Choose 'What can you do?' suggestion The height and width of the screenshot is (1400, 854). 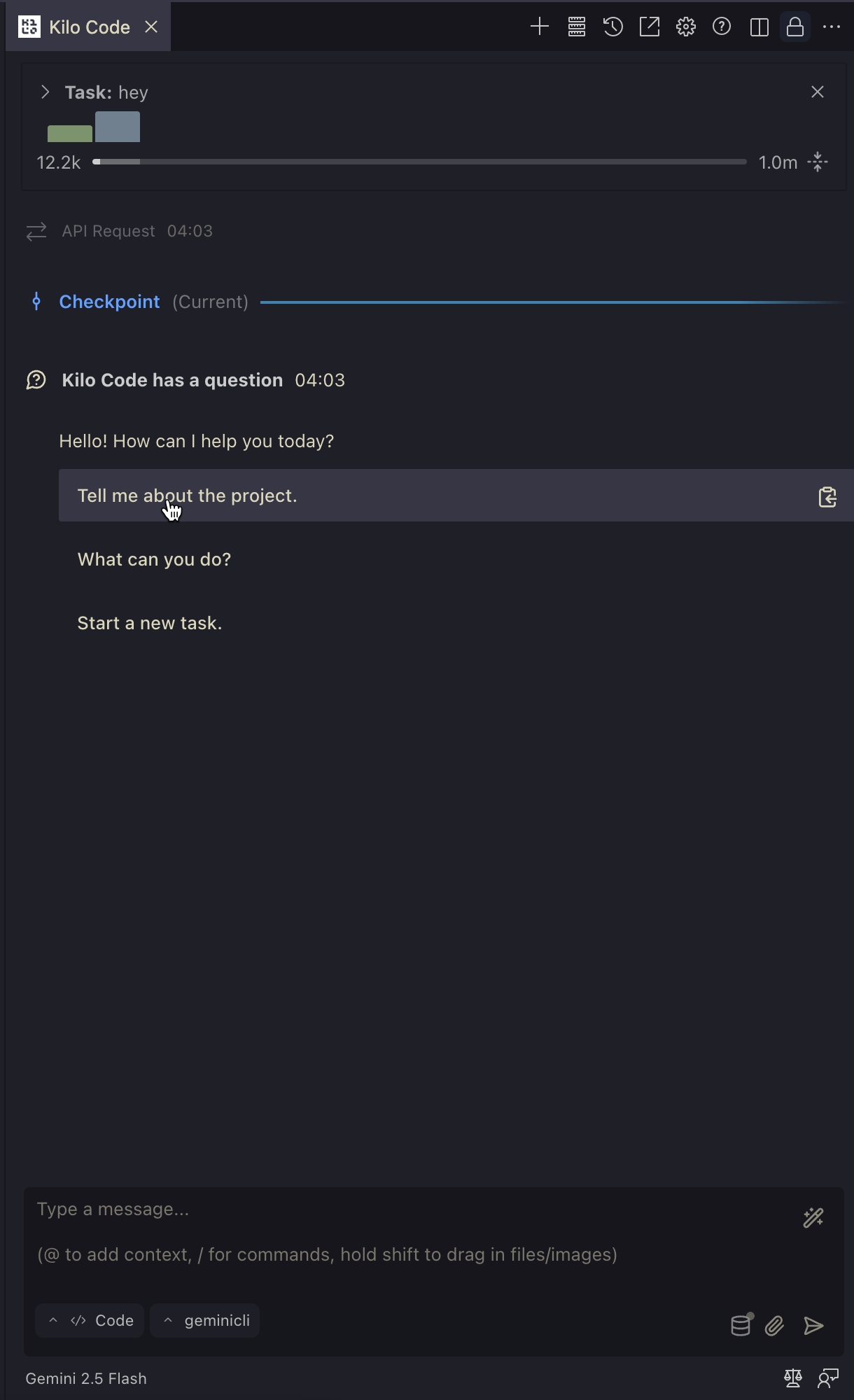(x=154, y=559)
